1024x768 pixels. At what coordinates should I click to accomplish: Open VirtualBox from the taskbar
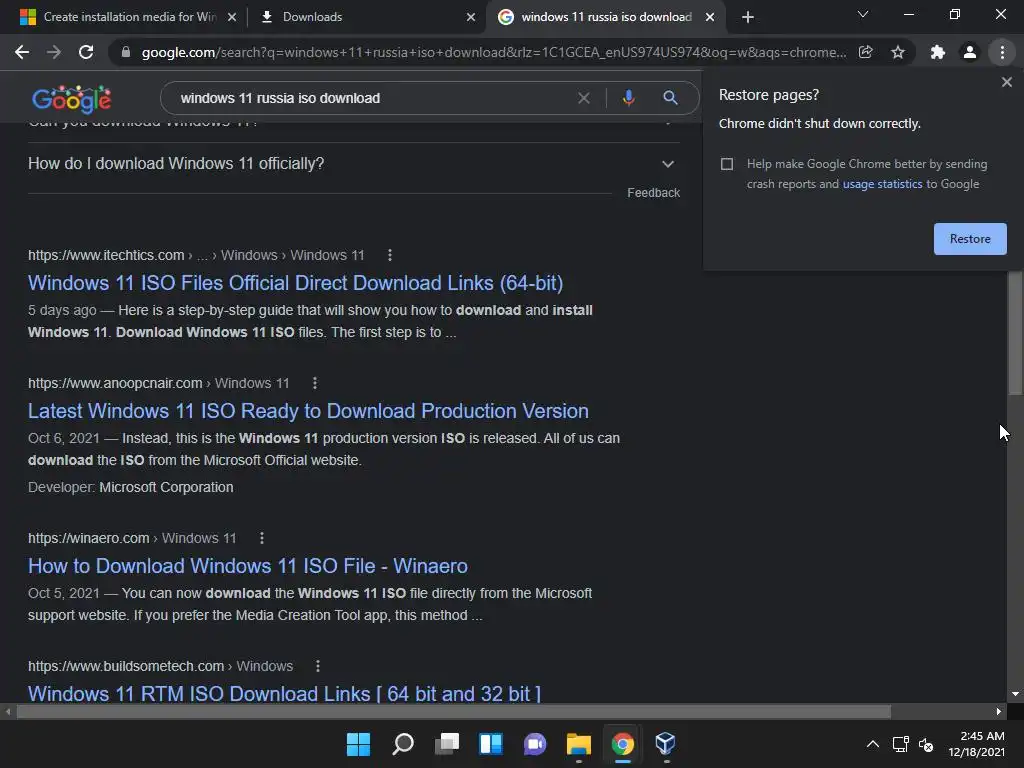tap(665, 744)
